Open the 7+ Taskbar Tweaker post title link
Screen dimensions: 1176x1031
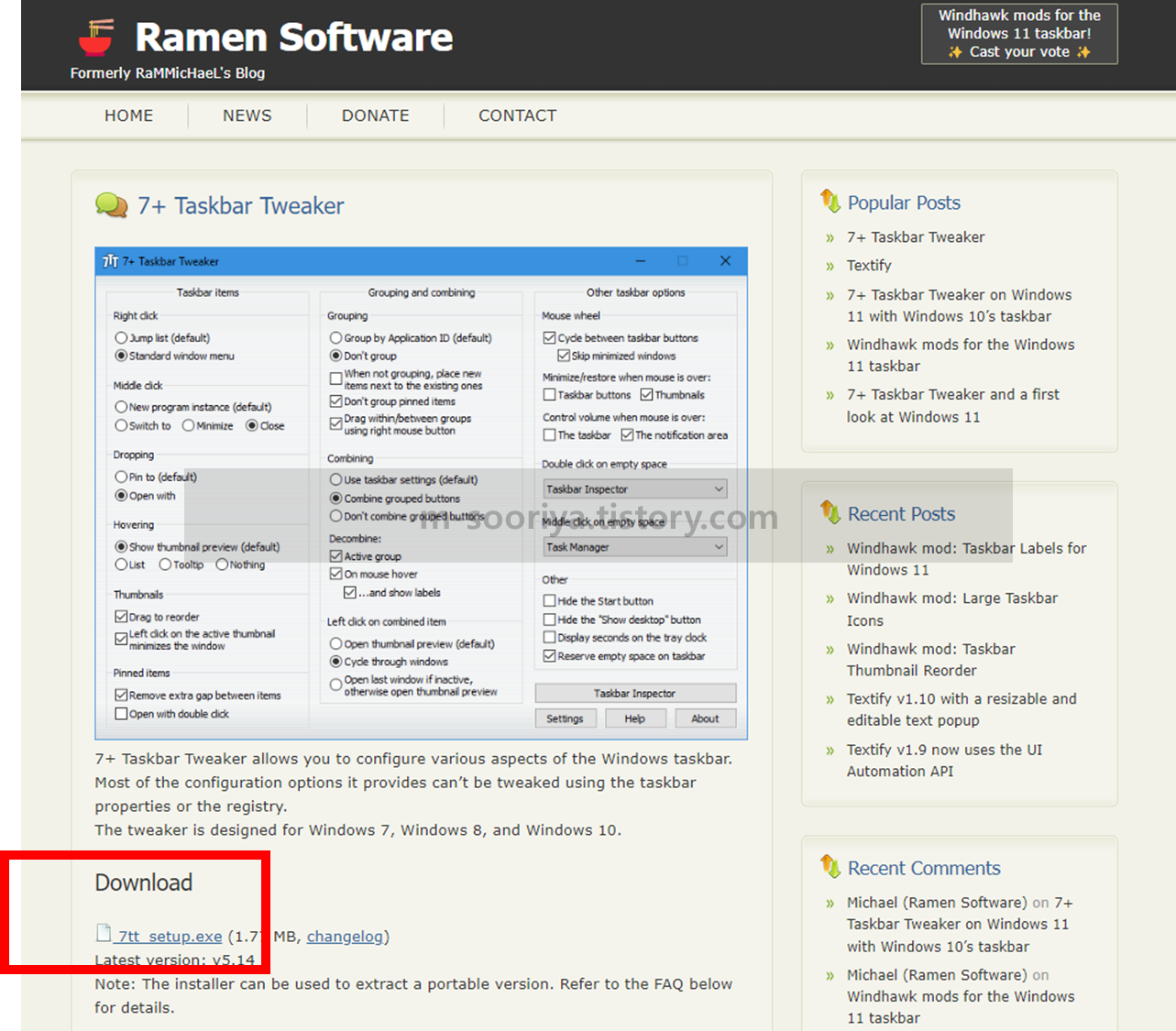[x=241, y=205]
